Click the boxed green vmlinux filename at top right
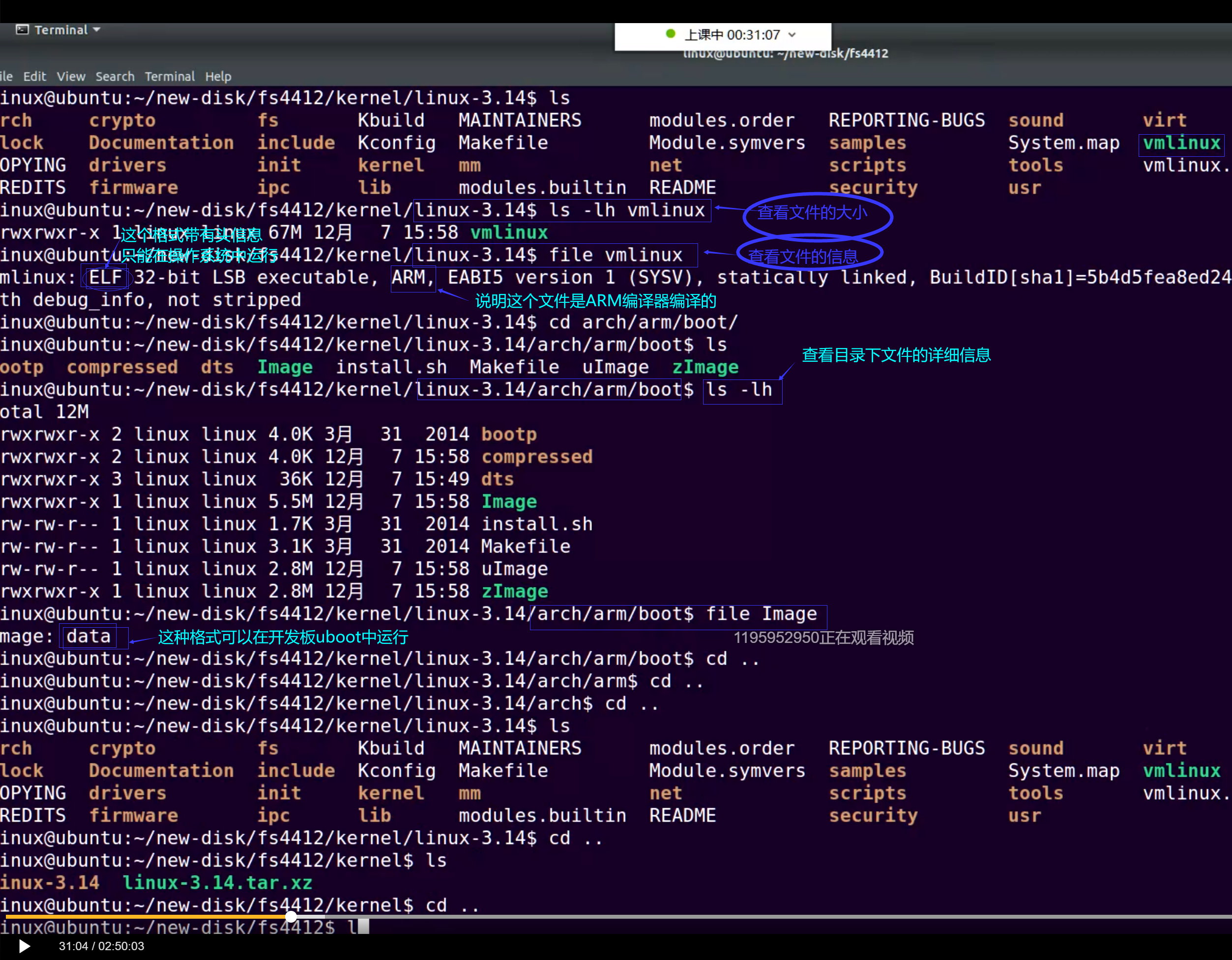This screenshot has width=1232, height=960. pos(1181,143)
